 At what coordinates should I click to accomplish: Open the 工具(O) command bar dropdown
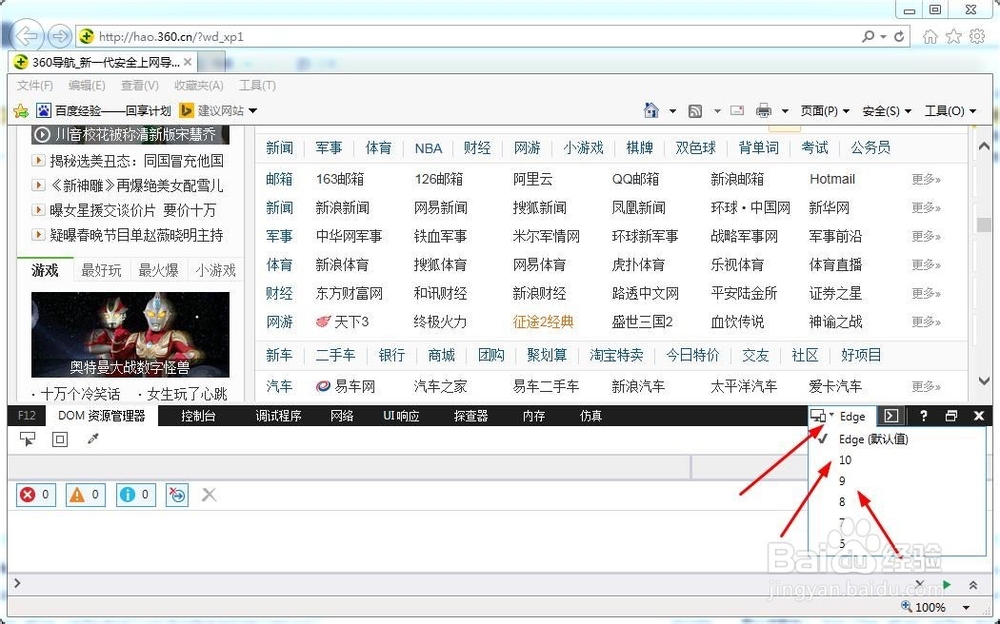(950, 111)
